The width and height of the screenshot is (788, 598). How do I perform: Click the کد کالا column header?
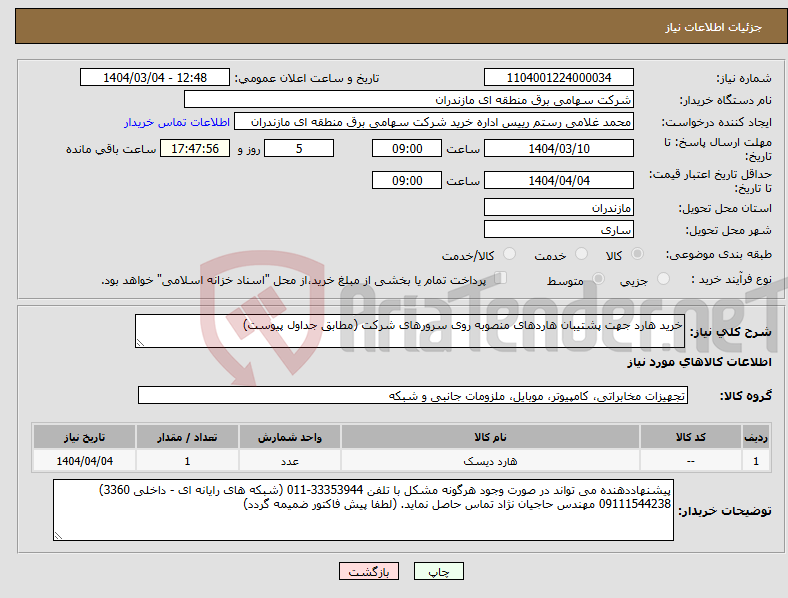[x=691, y=437]
